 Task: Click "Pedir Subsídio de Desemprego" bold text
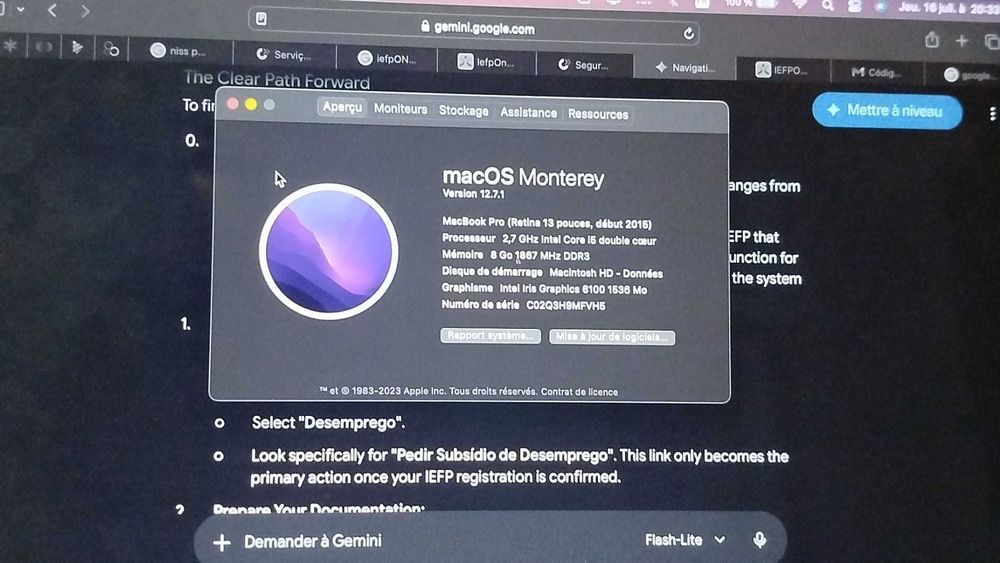click(503, 456)
